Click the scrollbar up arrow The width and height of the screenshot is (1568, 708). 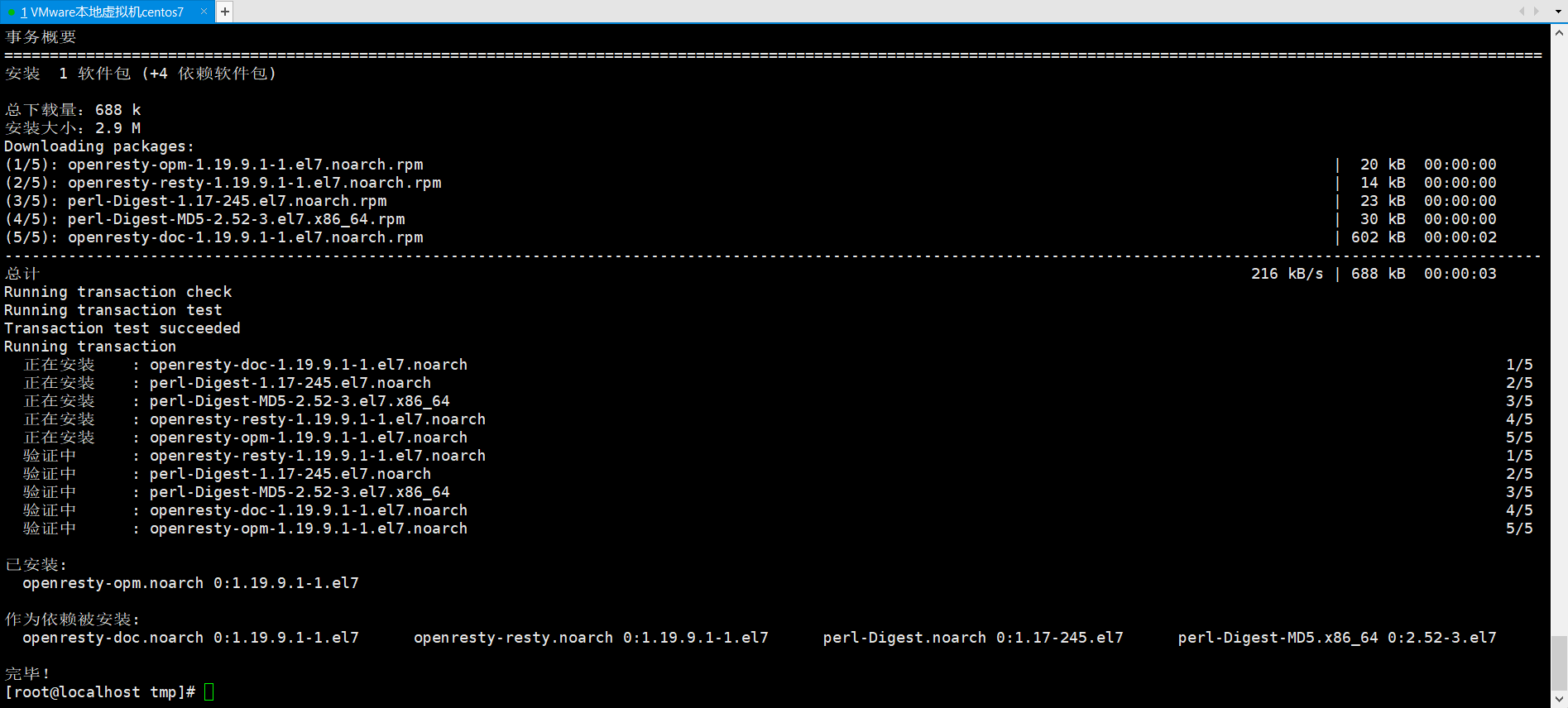pos(1559,33)
